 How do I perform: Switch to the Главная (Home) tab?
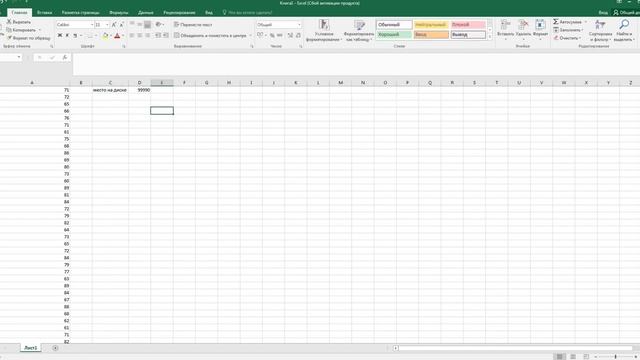coord(19,13)
